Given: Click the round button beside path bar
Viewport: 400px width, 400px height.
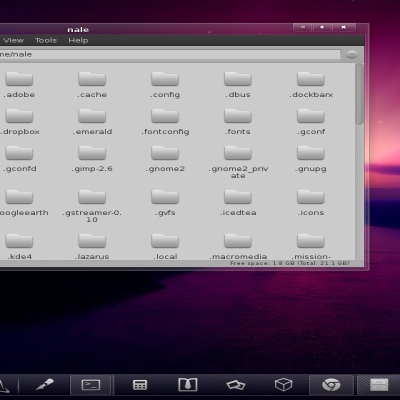Looking at the screenshot, I should [352, 54].
